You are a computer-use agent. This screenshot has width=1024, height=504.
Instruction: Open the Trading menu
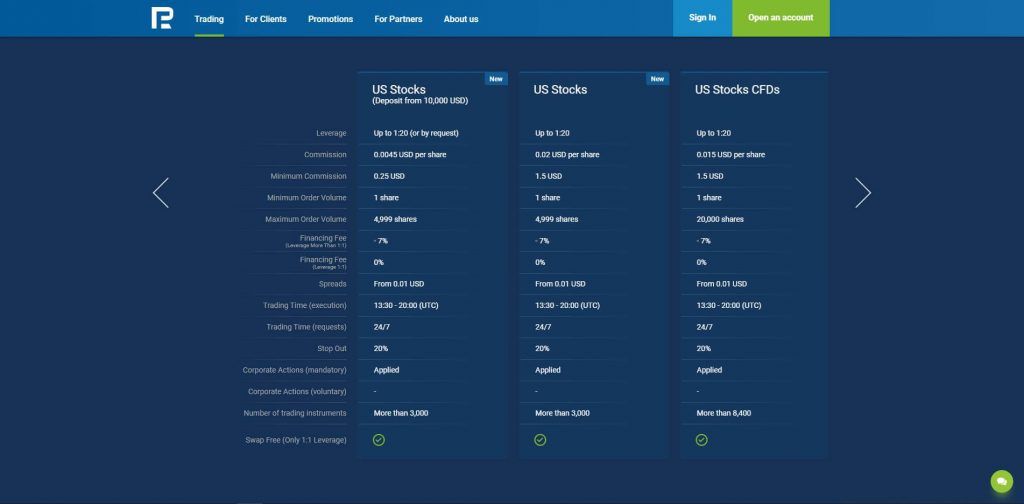coord(209,19)
